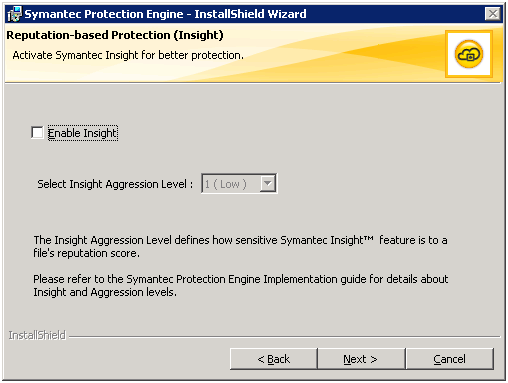Image resolution: width=508 pixels, height=383 pixels.
Task: Click the dotted Enable Insight label text
Action: pos(83,133)
